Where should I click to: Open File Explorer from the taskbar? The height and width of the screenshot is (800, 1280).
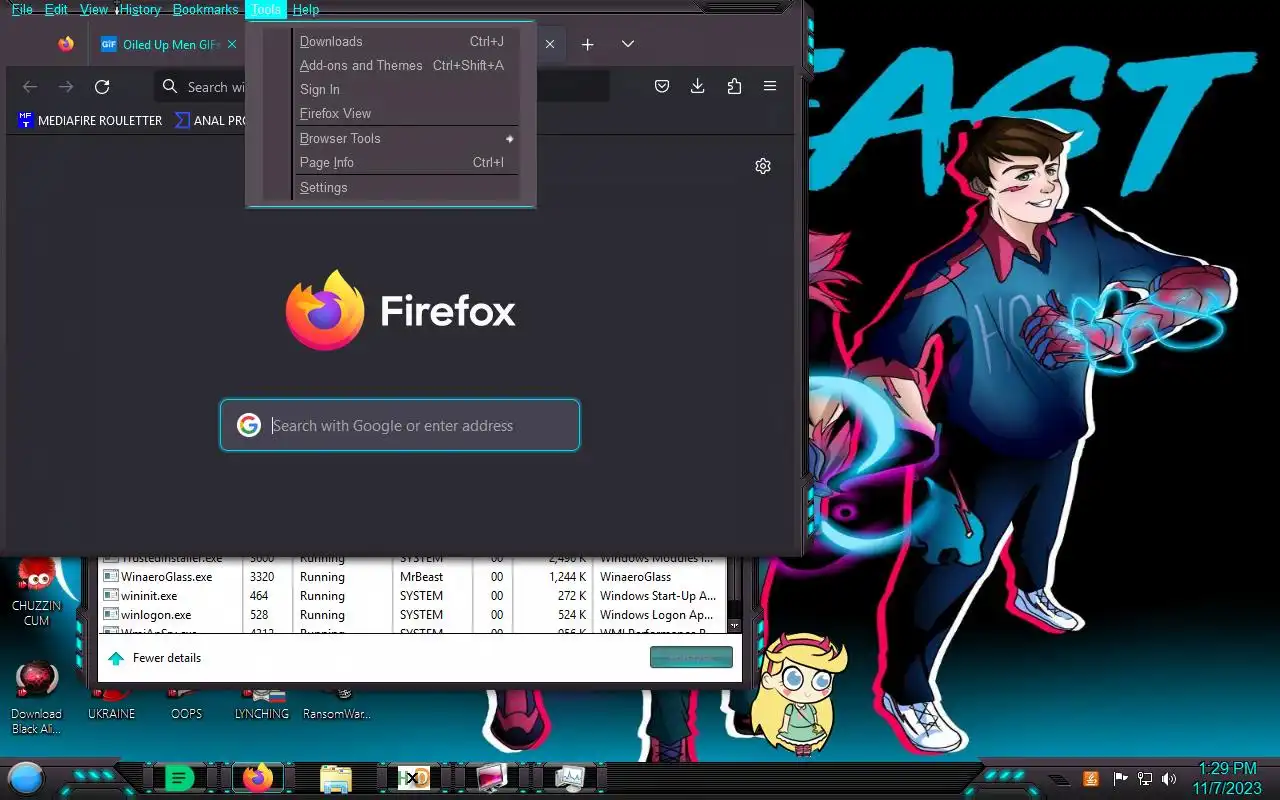coord(336,777)
